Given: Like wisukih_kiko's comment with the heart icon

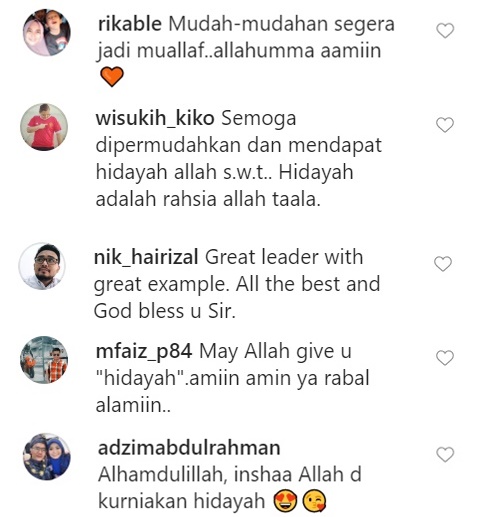Looking at the screenshot, I should [x=445, y=125].
